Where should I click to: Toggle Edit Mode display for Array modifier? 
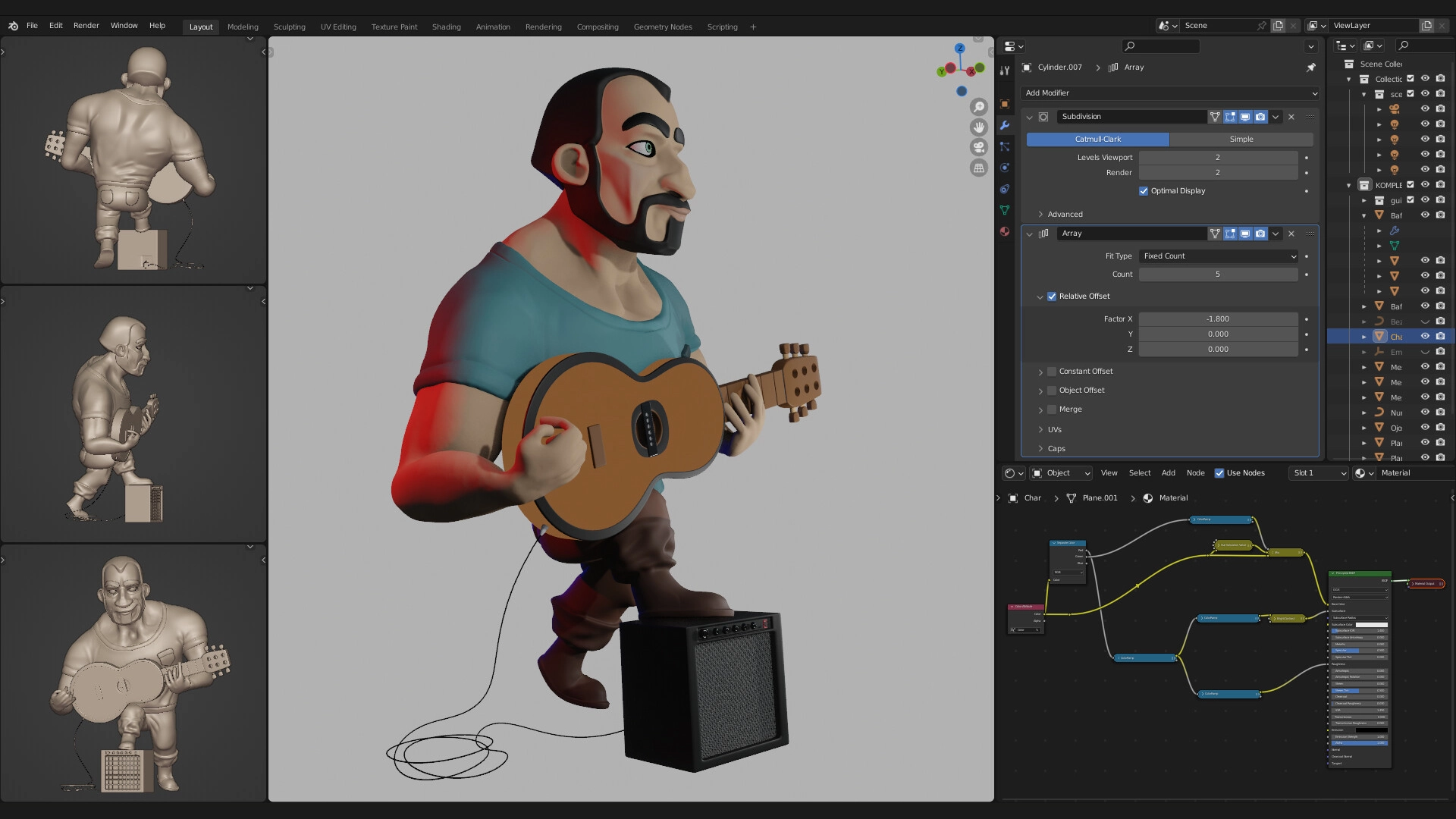(x=1230, y=234)
